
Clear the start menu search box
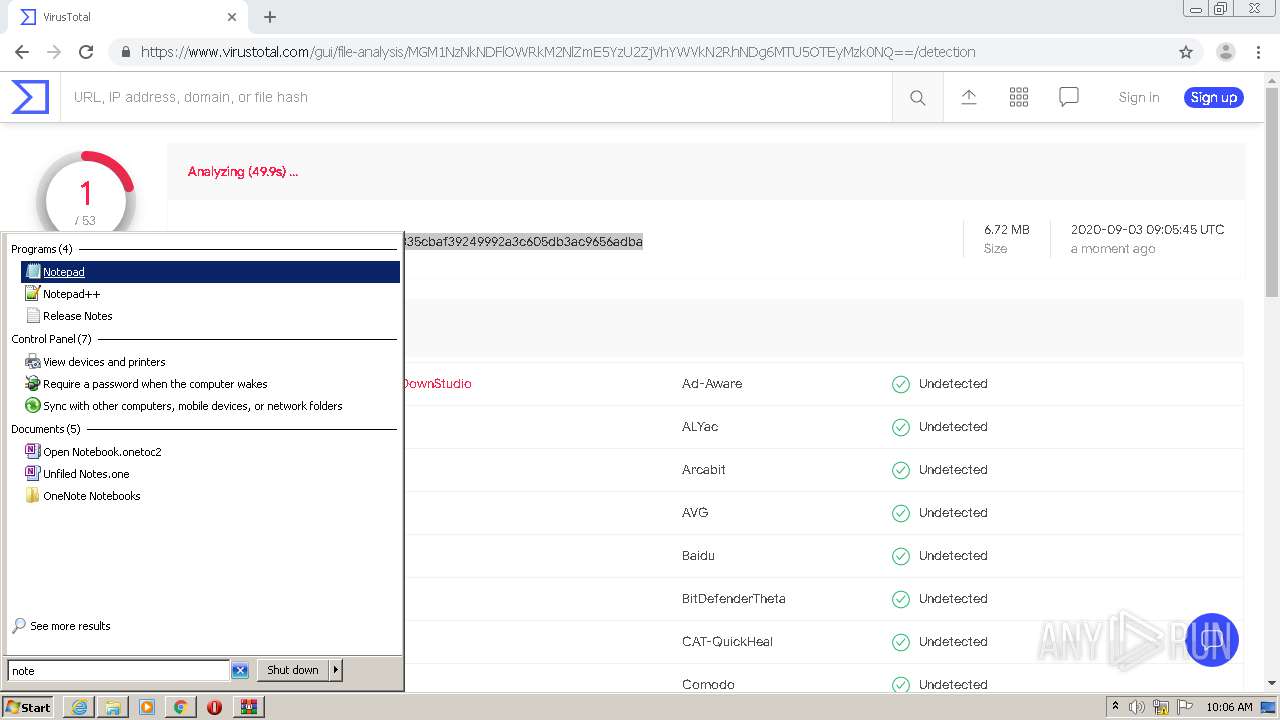tap(240, 671)
